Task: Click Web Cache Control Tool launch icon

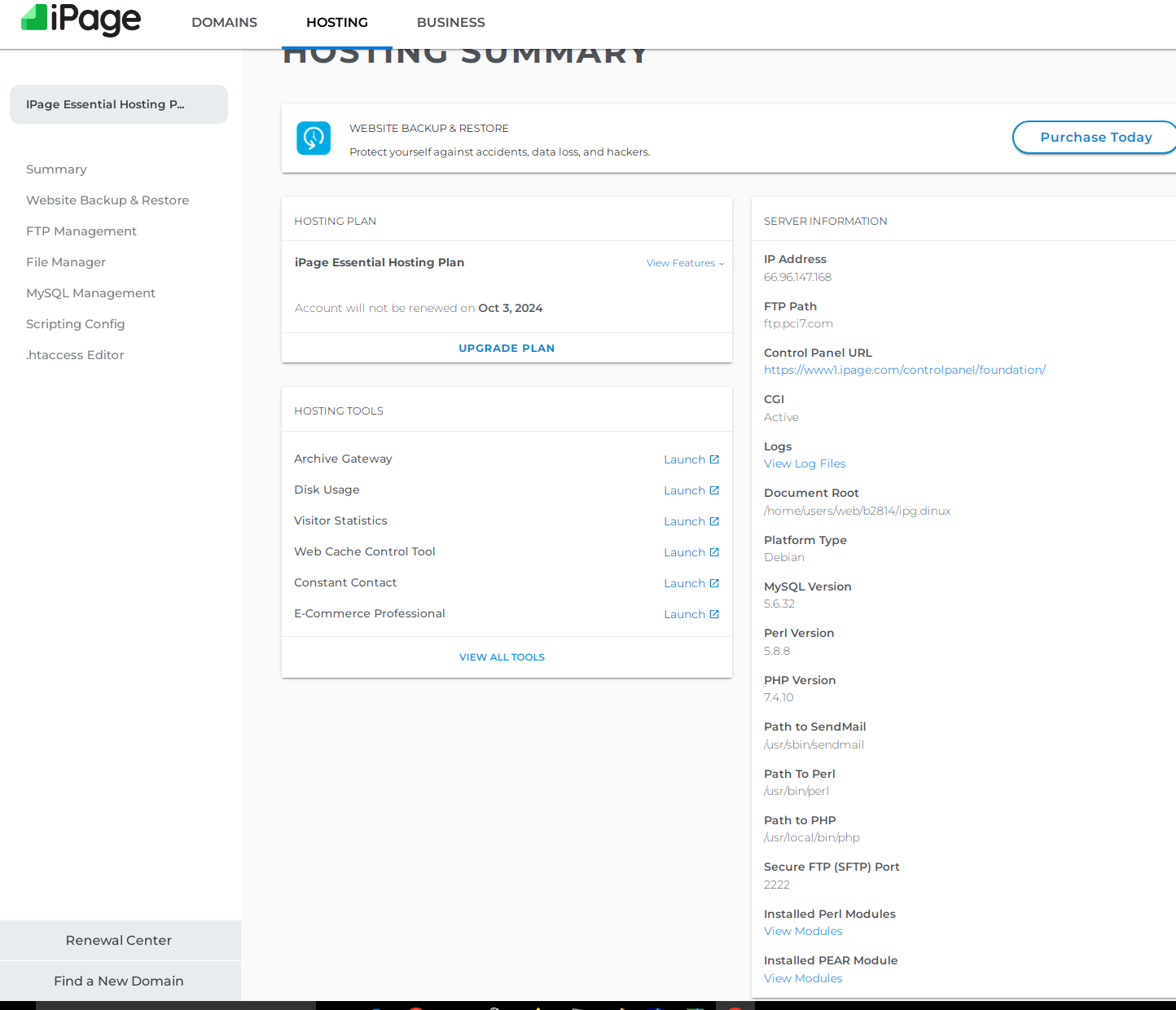Action: (714, 552)
